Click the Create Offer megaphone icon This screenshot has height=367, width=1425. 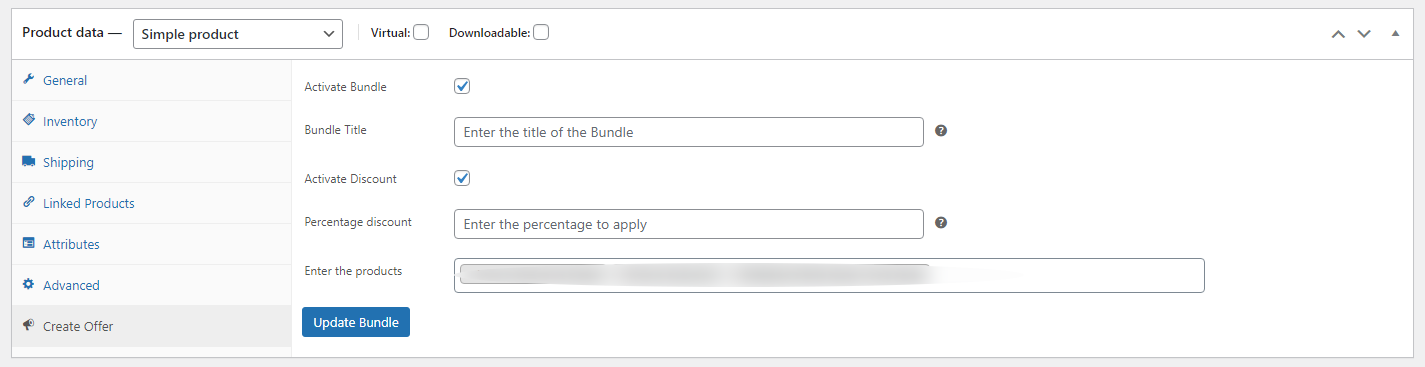click(x=29, y=325)
